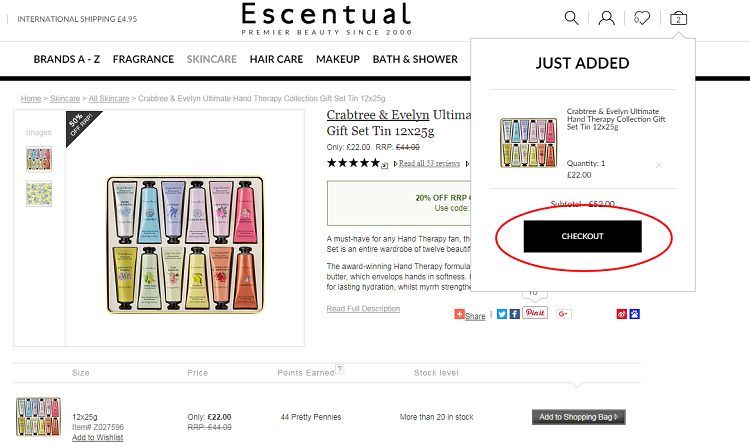Share on Weibo icon
Screen dimensions: 750x446
tap(622, 314)
